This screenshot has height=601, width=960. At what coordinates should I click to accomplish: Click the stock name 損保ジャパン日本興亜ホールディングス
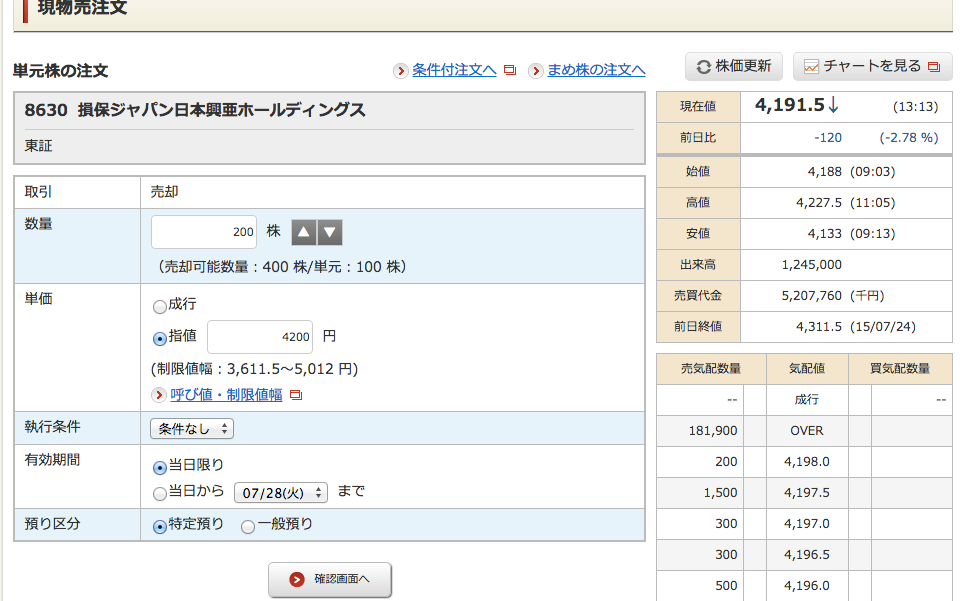(x=222, y=110)
